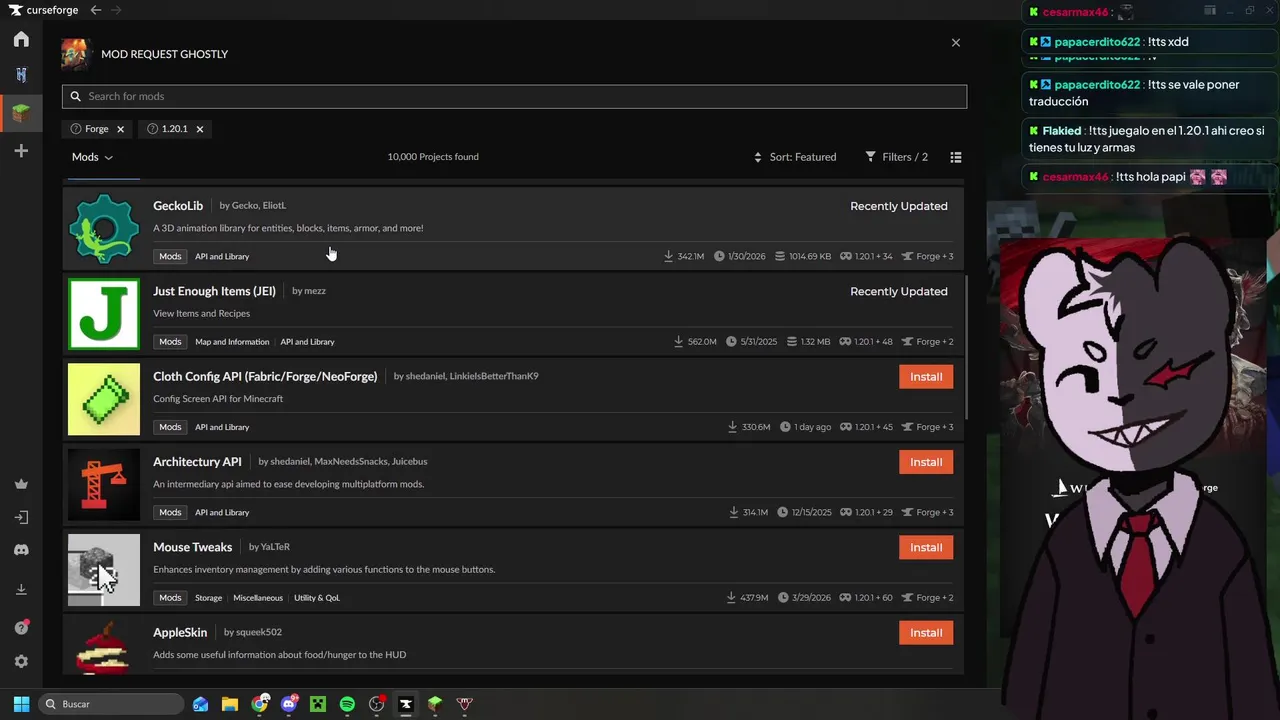Expand the Mods category dropdown
1280x720 pixels.
point(92,157)
